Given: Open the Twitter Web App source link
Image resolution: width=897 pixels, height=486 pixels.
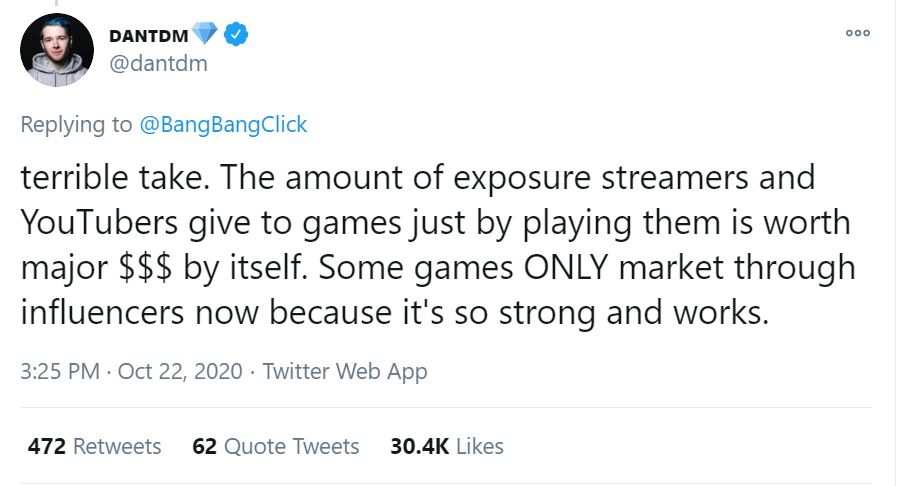Looking at the screenshot, I should (345, 372).
